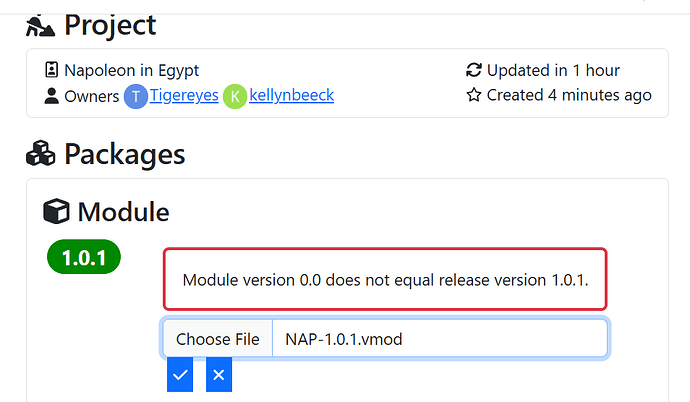Click the sync arrows icon beside Updated
The width and height of the screenshot is (690, 402).
(x=474, y=70)
